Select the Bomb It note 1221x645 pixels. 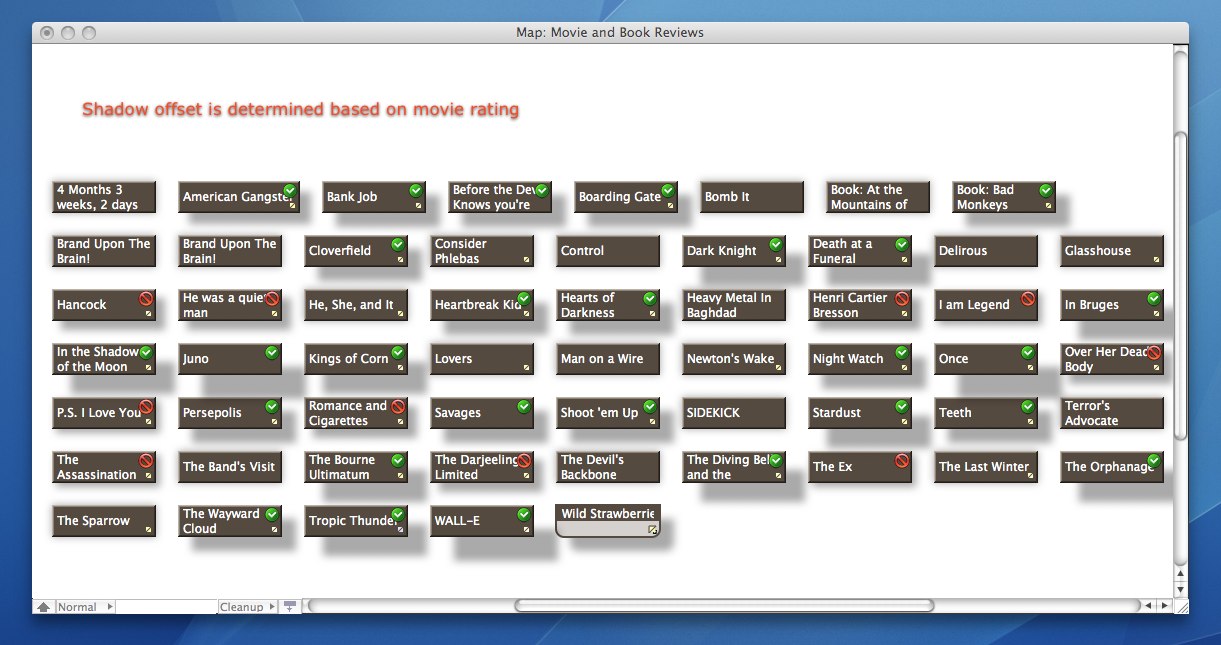click(x=752, y=197)
